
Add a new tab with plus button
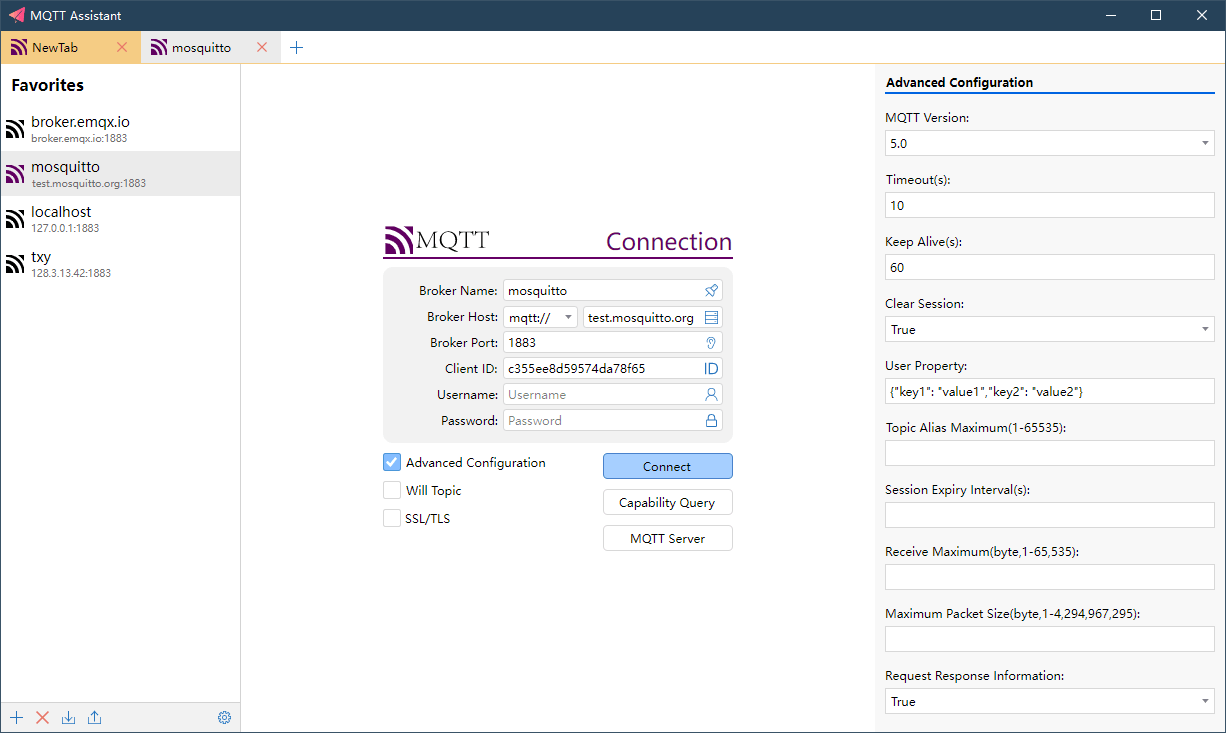point(296,48)
